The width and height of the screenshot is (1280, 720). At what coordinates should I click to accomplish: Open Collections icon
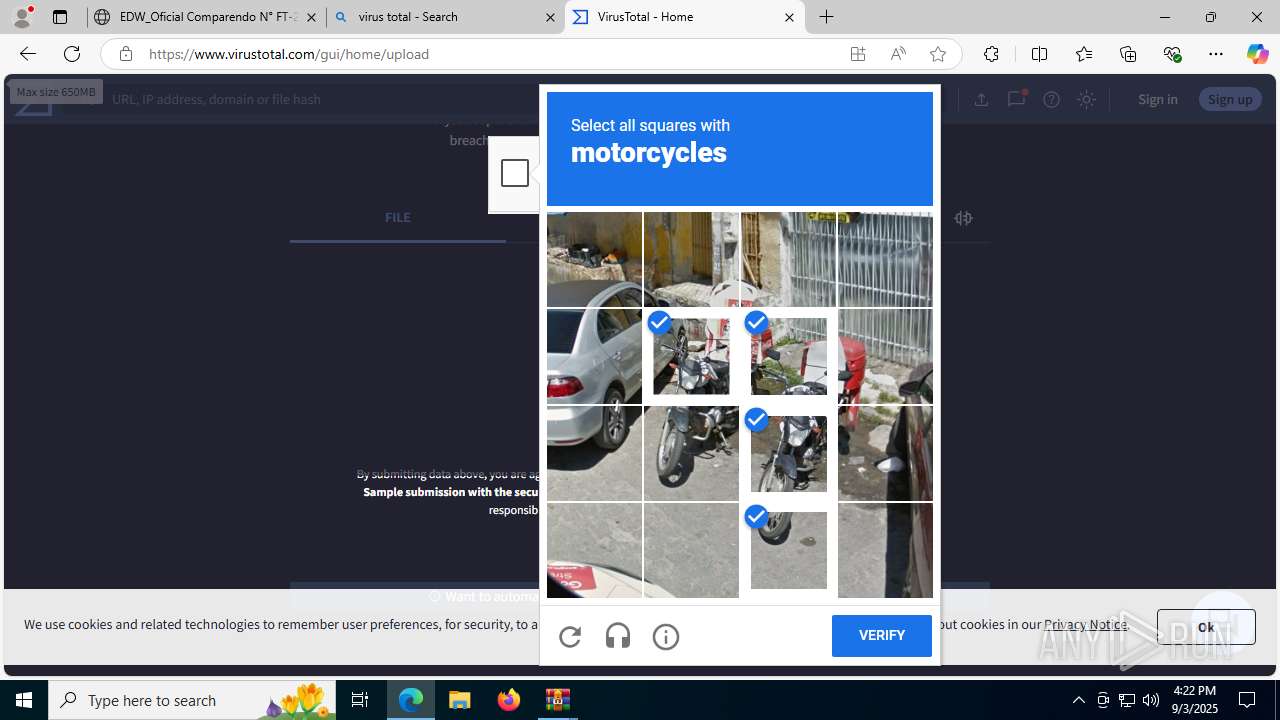coord(1128,54)
